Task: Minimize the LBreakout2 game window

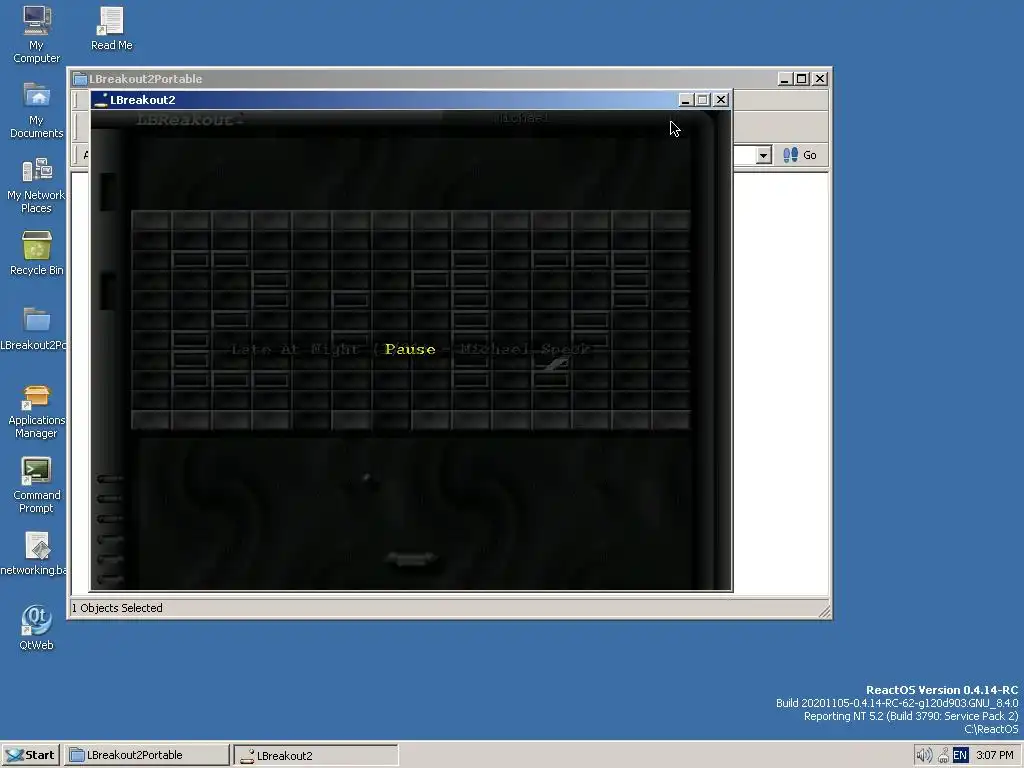Action: click(x=685, y=100)
